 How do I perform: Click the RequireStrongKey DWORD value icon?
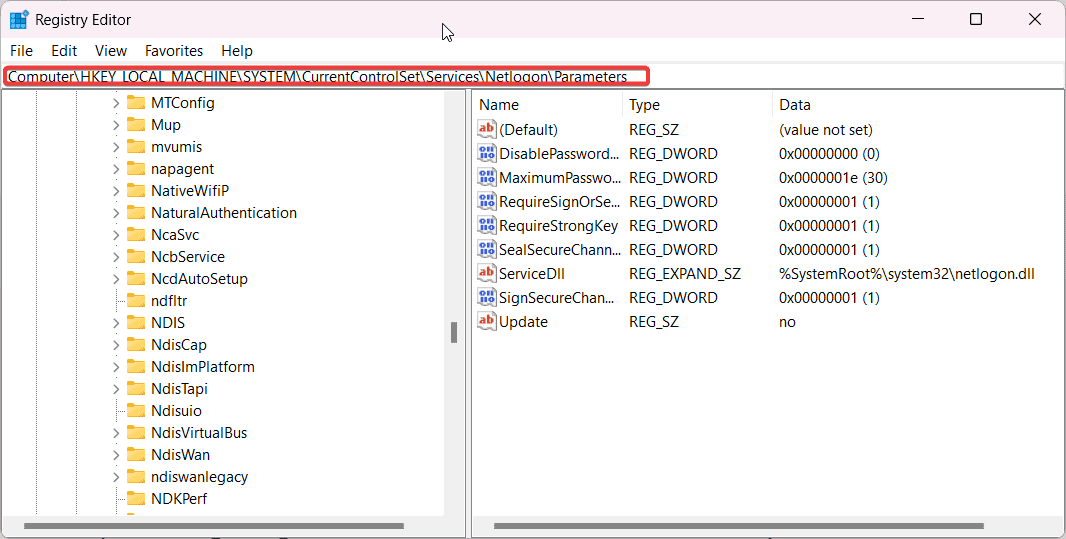pyautogui.click(x=487, y=225)
